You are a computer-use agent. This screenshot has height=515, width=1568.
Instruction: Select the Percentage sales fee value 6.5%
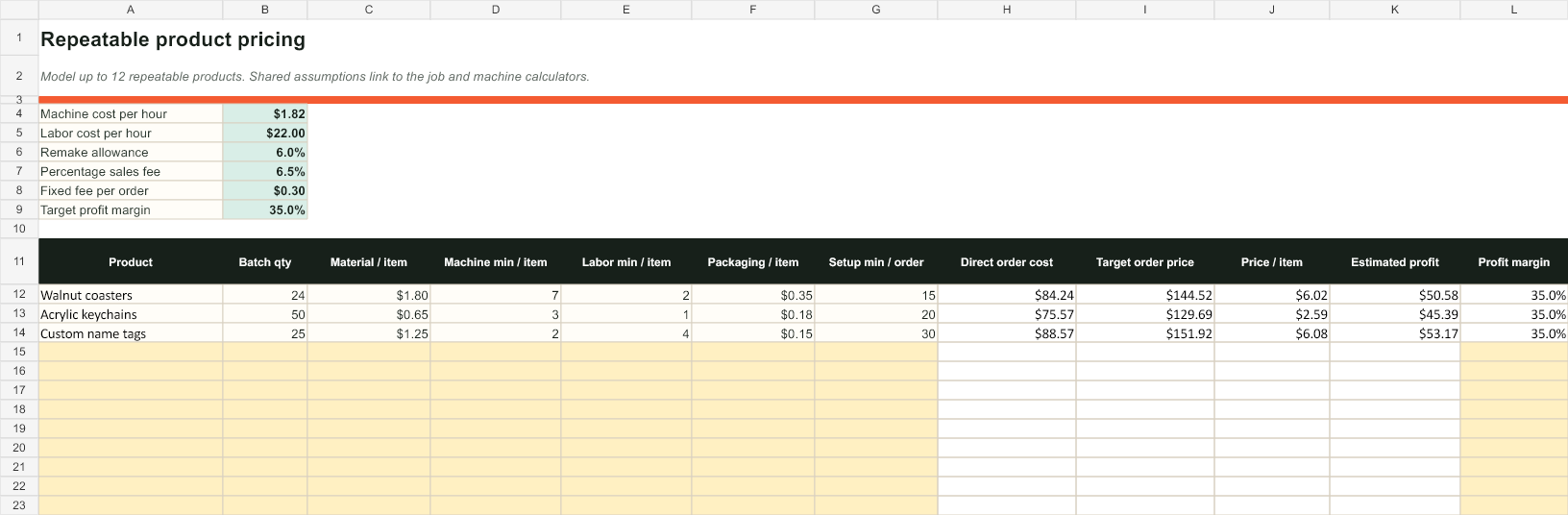[x=265, y=171]
